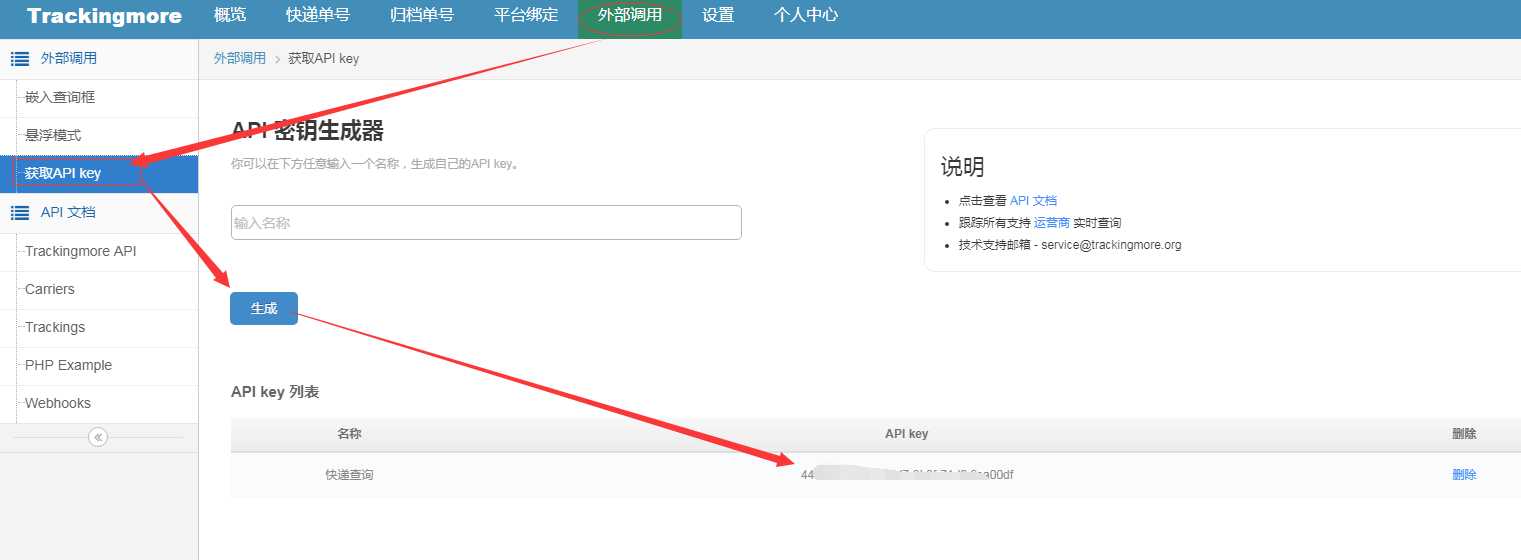1521x560 pixels.
Task: Open PHP Example documentation item
Action: point(68,365)
